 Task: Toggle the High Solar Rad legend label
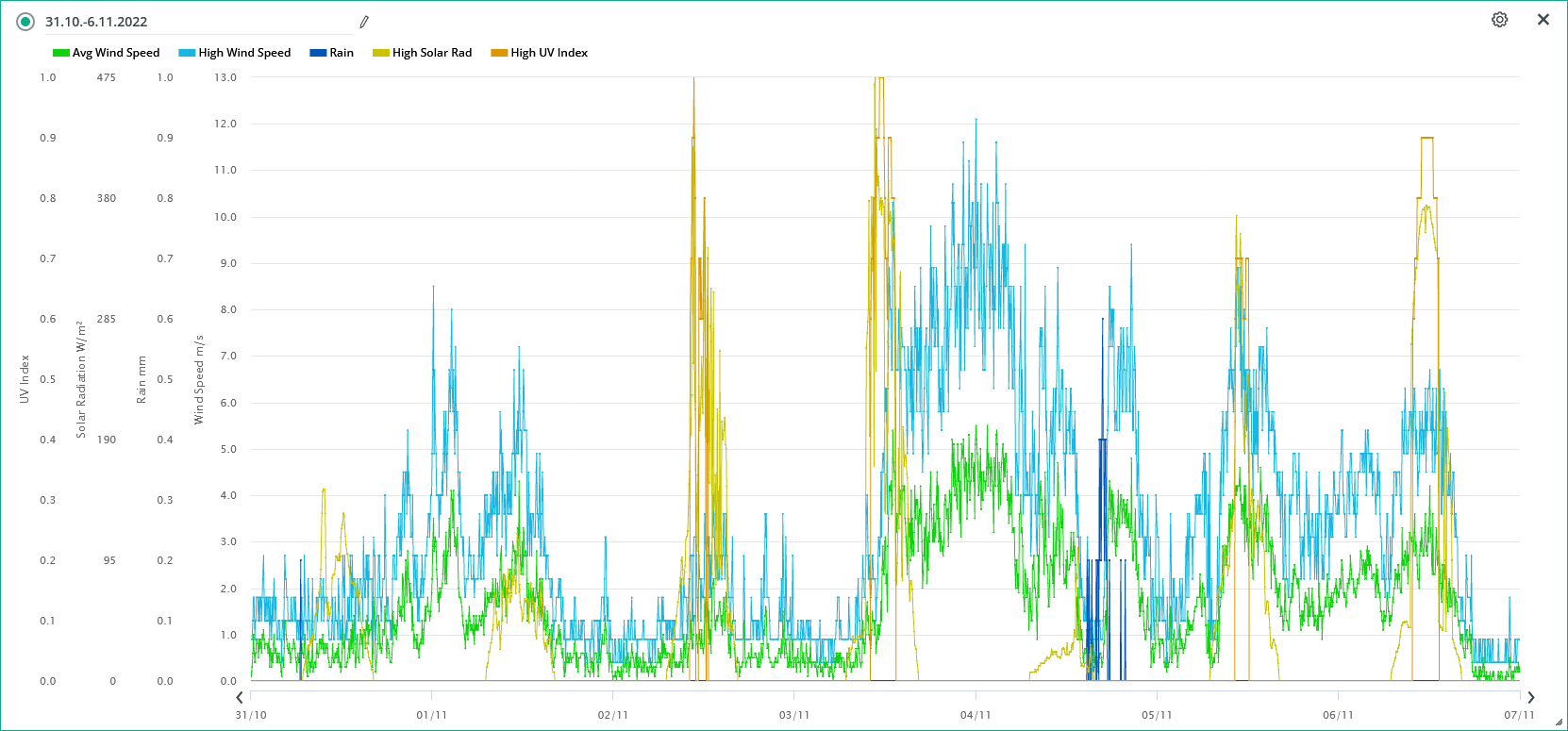pos(432,53)
